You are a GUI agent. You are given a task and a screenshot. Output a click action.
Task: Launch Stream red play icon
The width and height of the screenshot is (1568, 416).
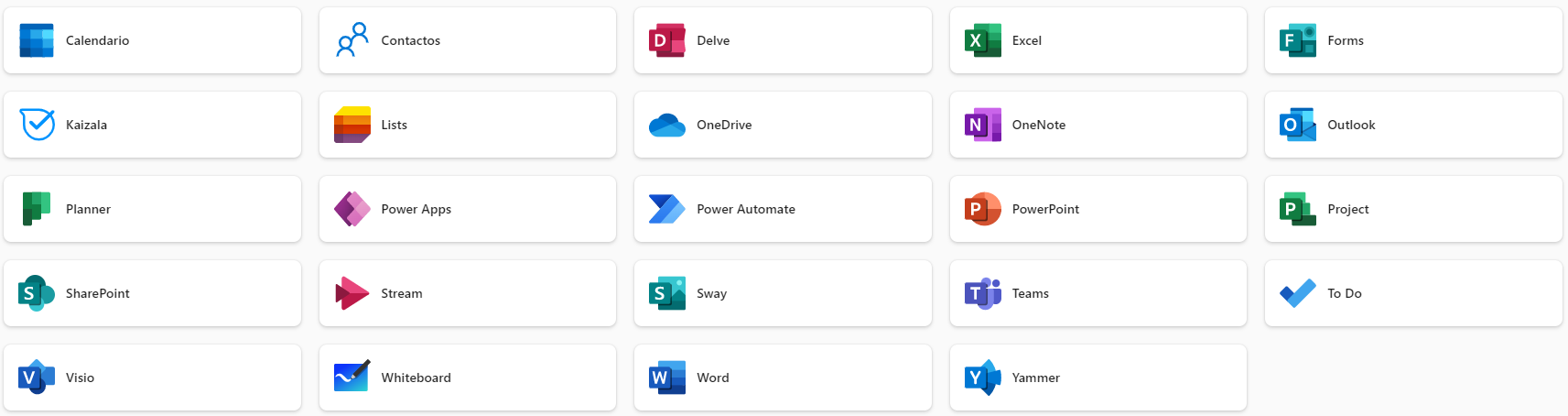coord(352,293)
